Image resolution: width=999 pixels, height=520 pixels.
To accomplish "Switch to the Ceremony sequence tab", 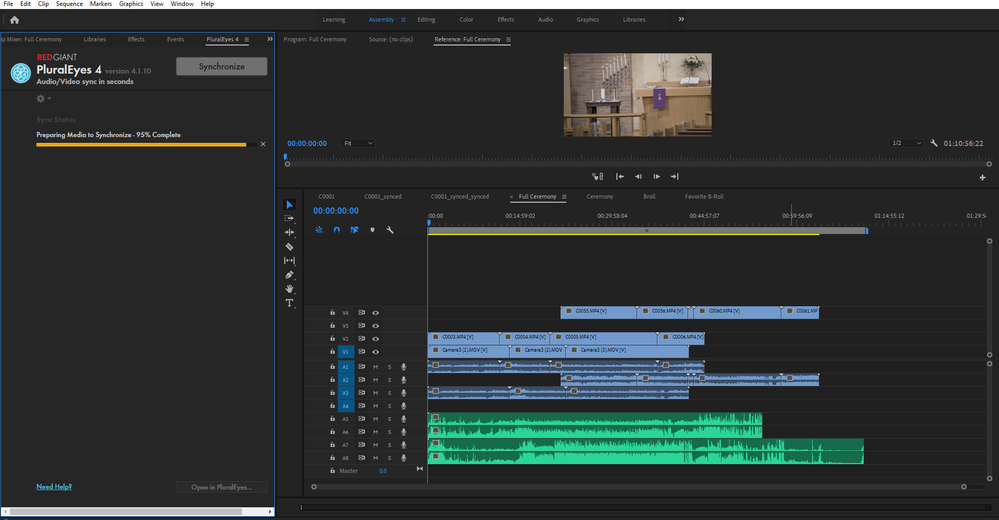I will (599, 197).
